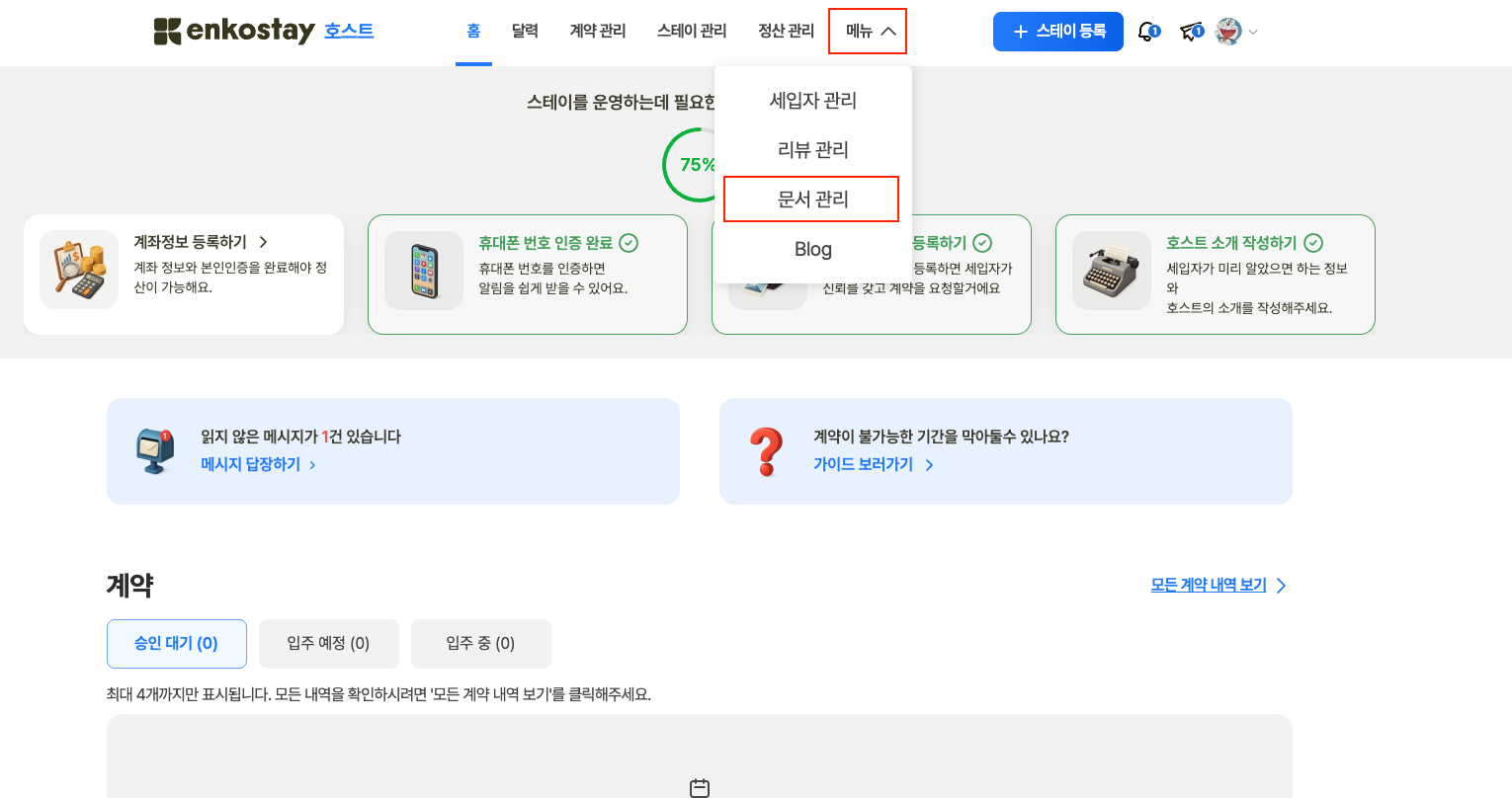Click the profile avatar image
Screen dimensions: 1512x798
[x=1228, y=32]
